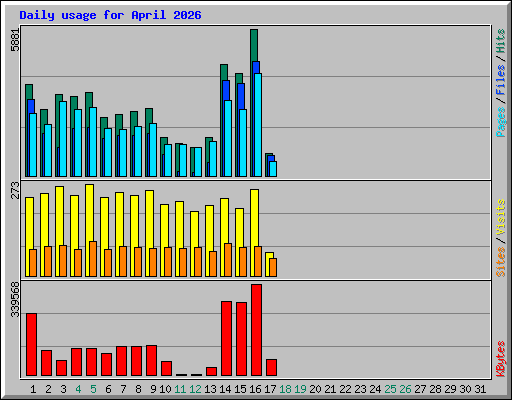Image resolution: width=512 pixels, height=400 pixels.
Task: Click the 5881 hits axis value
Action: 15,40
